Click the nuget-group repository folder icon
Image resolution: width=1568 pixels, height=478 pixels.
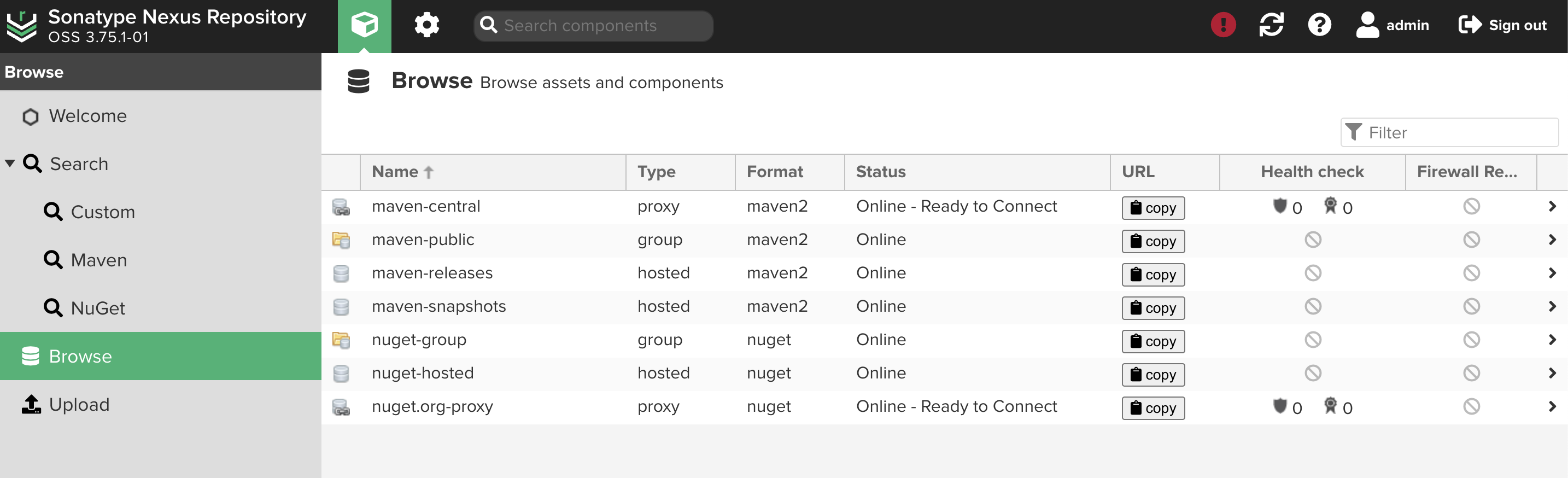pyautogui.click(x=341, y=340)
